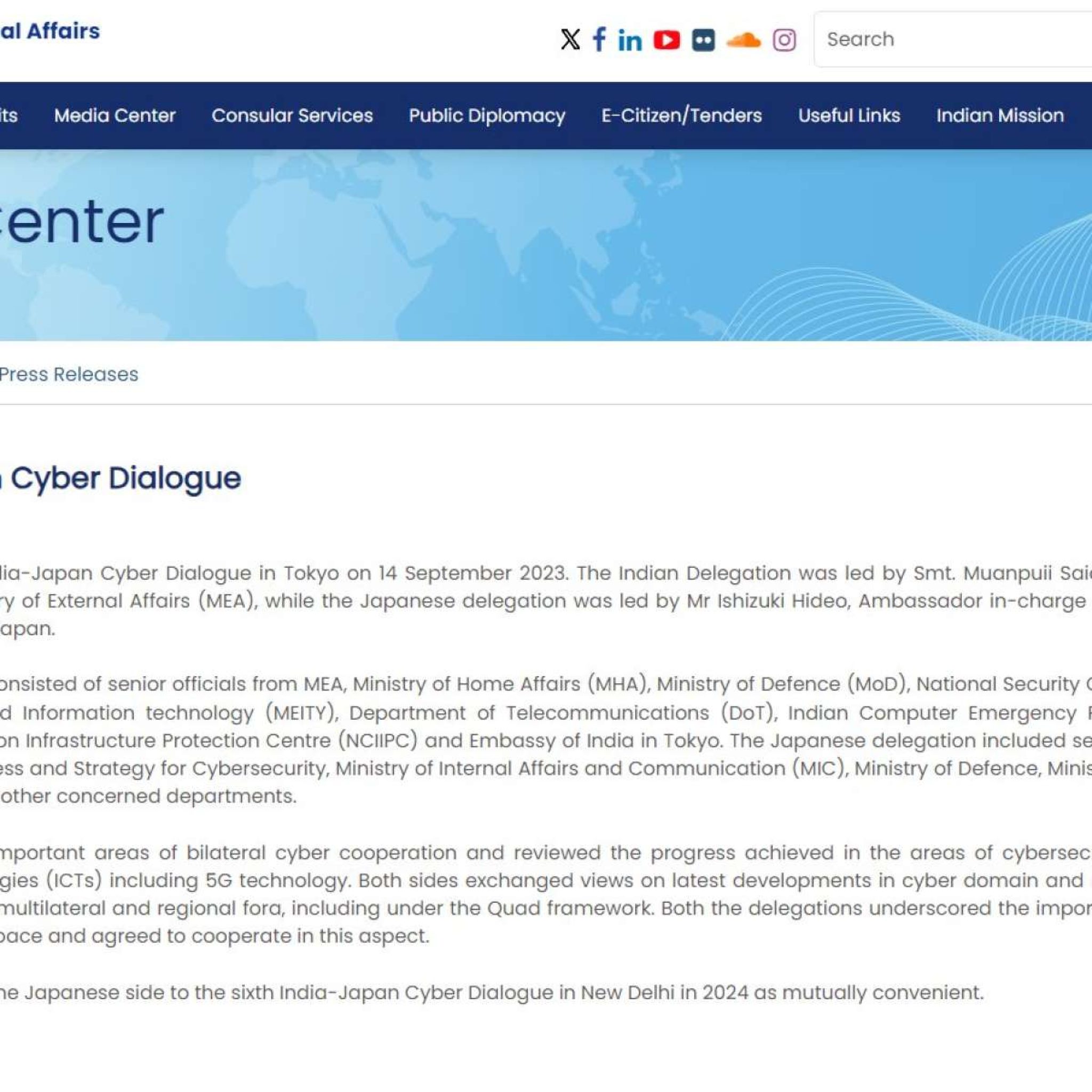The width and height of the screenshot is (1092, 1092).
Task: Open the partially visible leftmost nav item
Action: (x=9, y=115)
